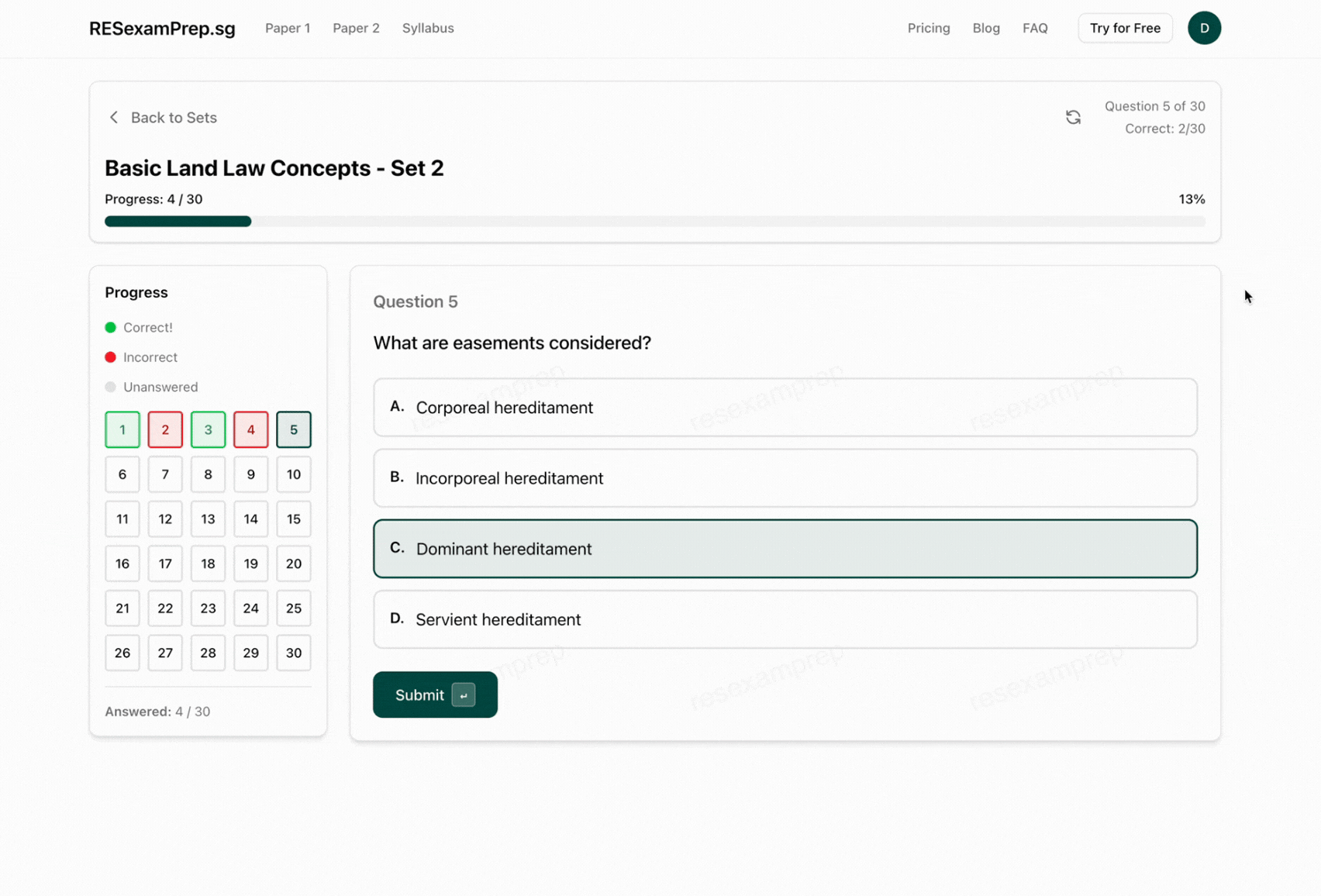Click the quiz progress bar
This screenshot has height=896, width=1321.
(x=654, y=222)
